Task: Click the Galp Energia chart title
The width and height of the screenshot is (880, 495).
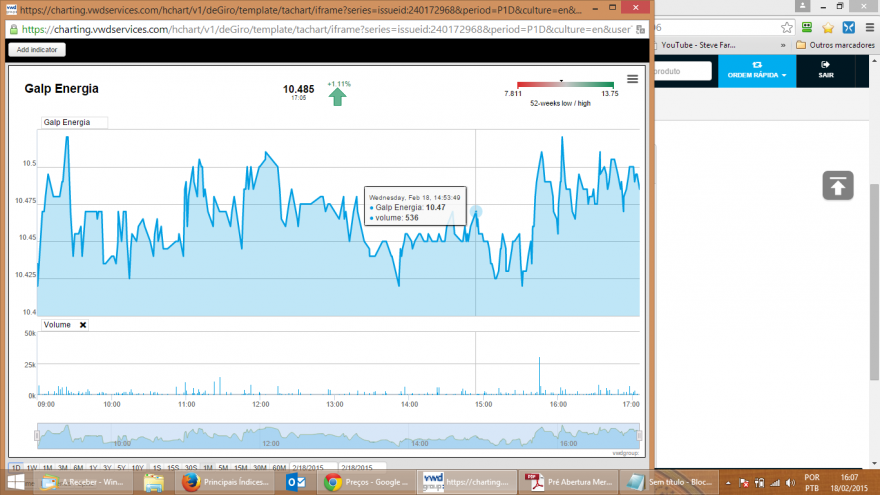Action: coord(62,89)
